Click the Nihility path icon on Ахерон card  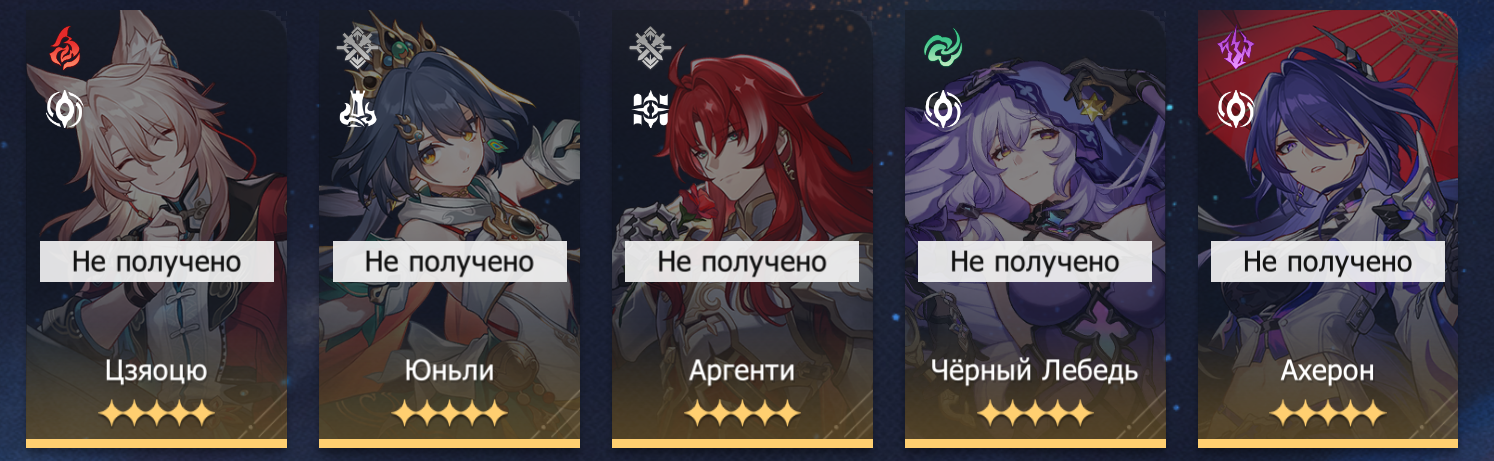tap(1236, 109)
